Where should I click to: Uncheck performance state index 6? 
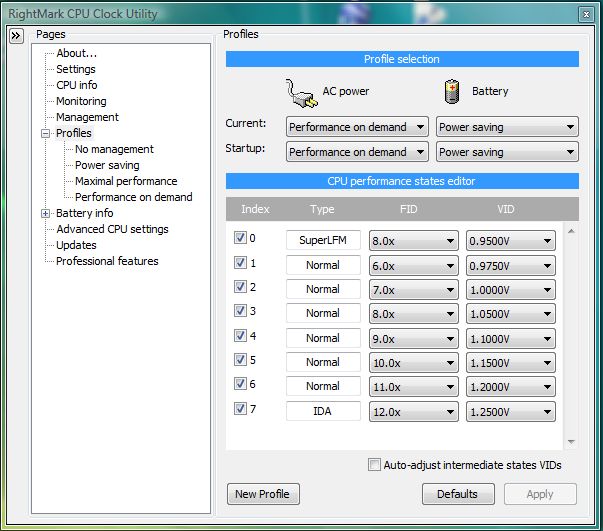[x=240, y=383]
